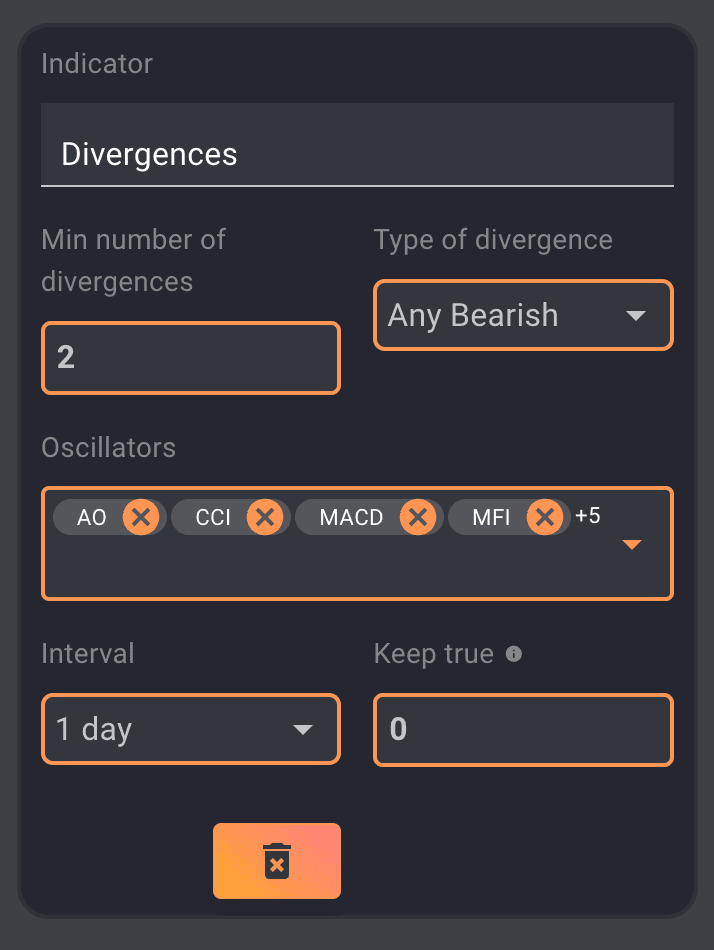714x950 pixels.
Task: Select the 'Any Bearish' dropdown value
Action: tap(473, 316)
